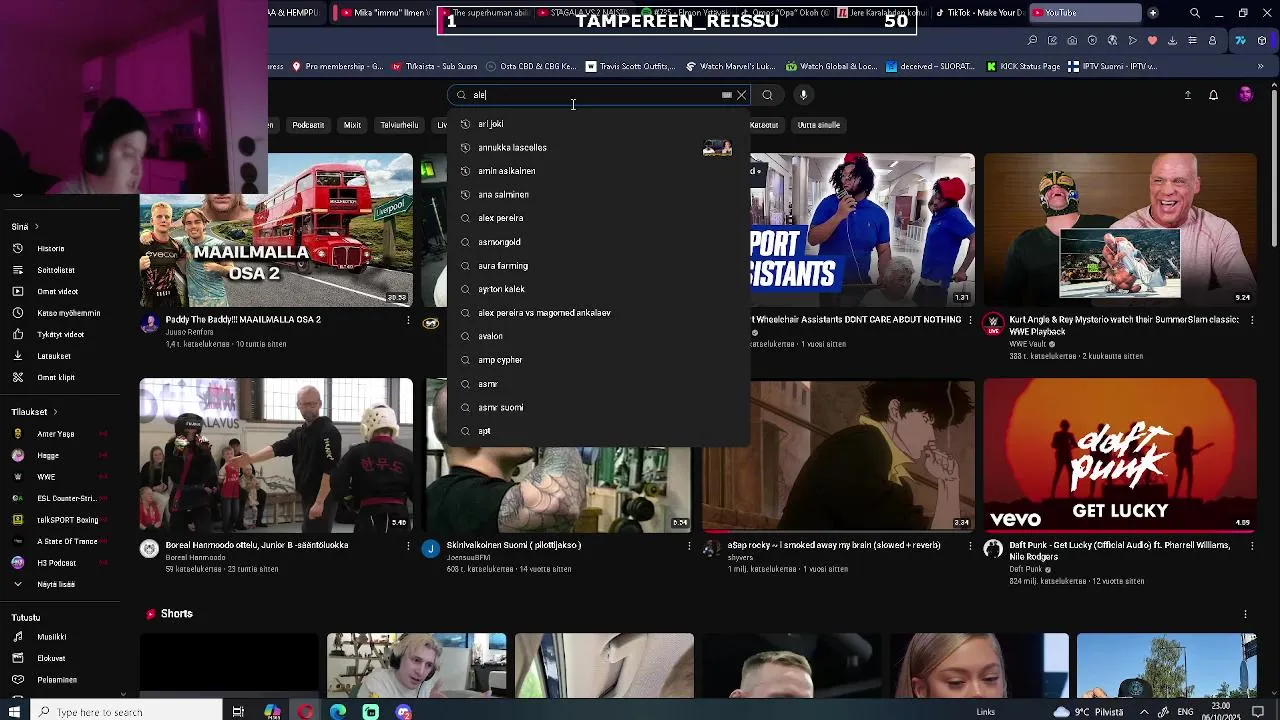The width and height of the screenshot is (1280, 720).
Task: Open Microsoft Edge from taskbar
Action: [x=338, y=712]
